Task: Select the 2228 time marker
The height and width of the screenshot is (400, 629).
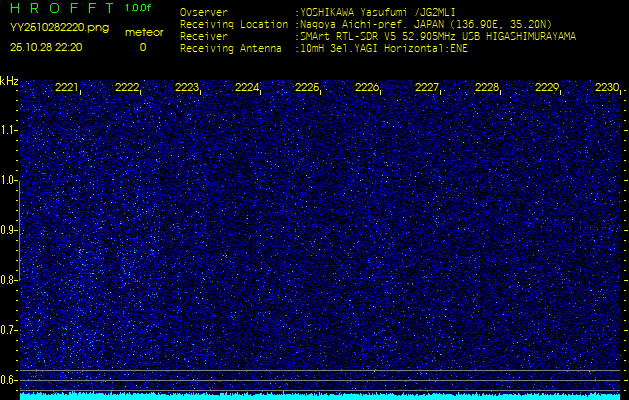Action: click(x=487, y=88)
